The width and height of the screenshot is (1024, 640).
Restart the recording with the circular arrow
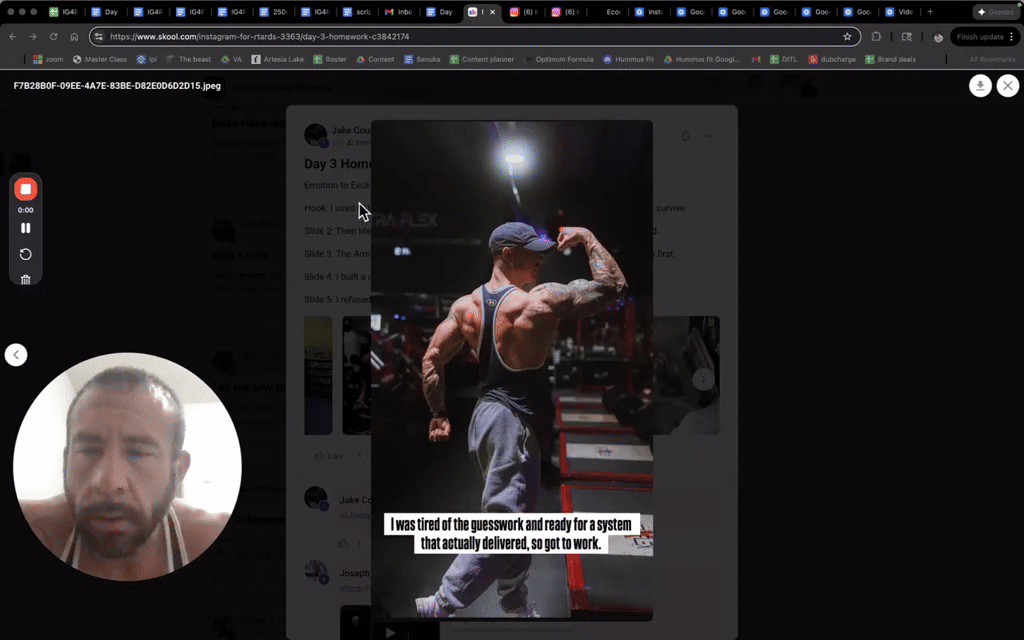click(25, 254)
